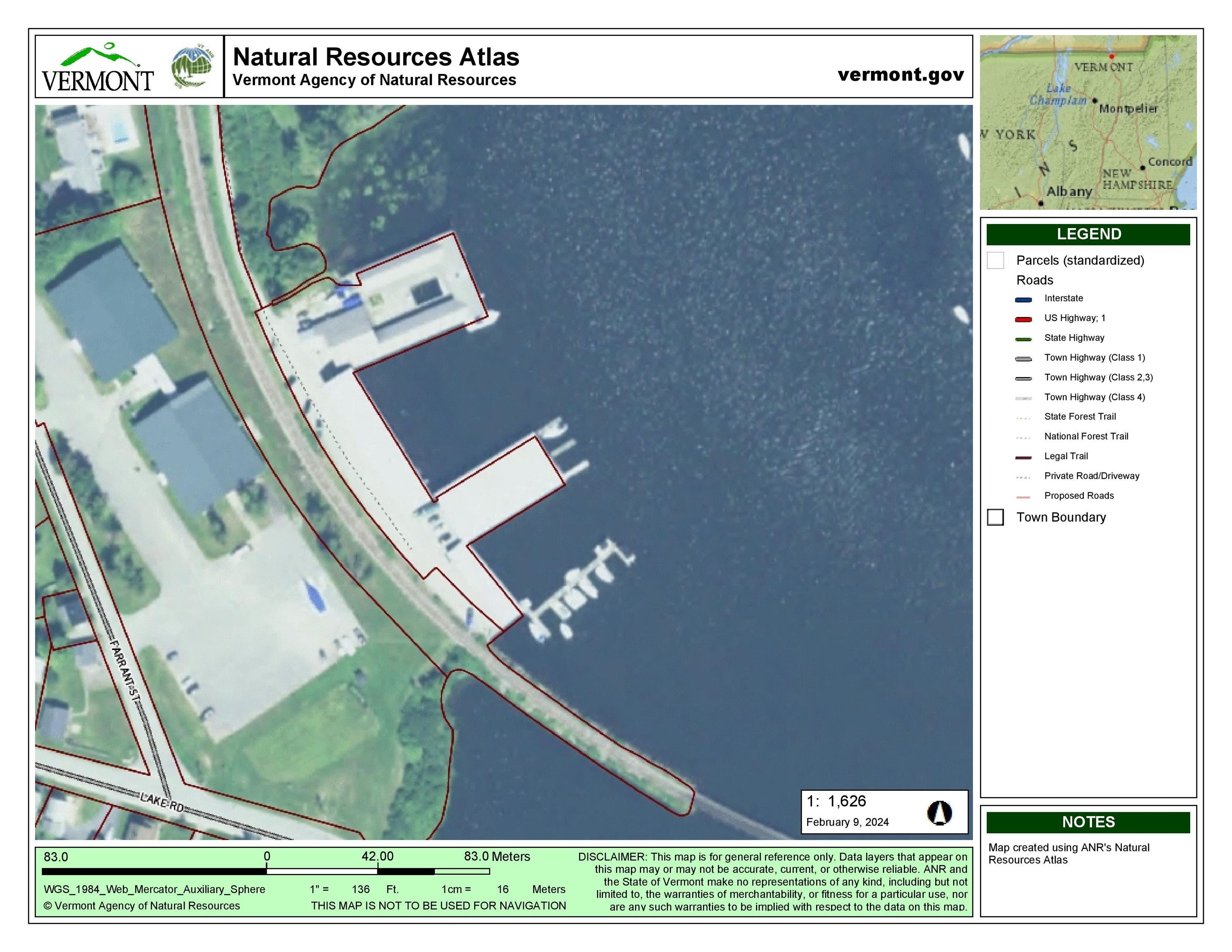Click the LEGEND header bar
Image resolution: width=1232 pixels, height=952 pixels.
pyautogui.click(x=1088, y=234)
